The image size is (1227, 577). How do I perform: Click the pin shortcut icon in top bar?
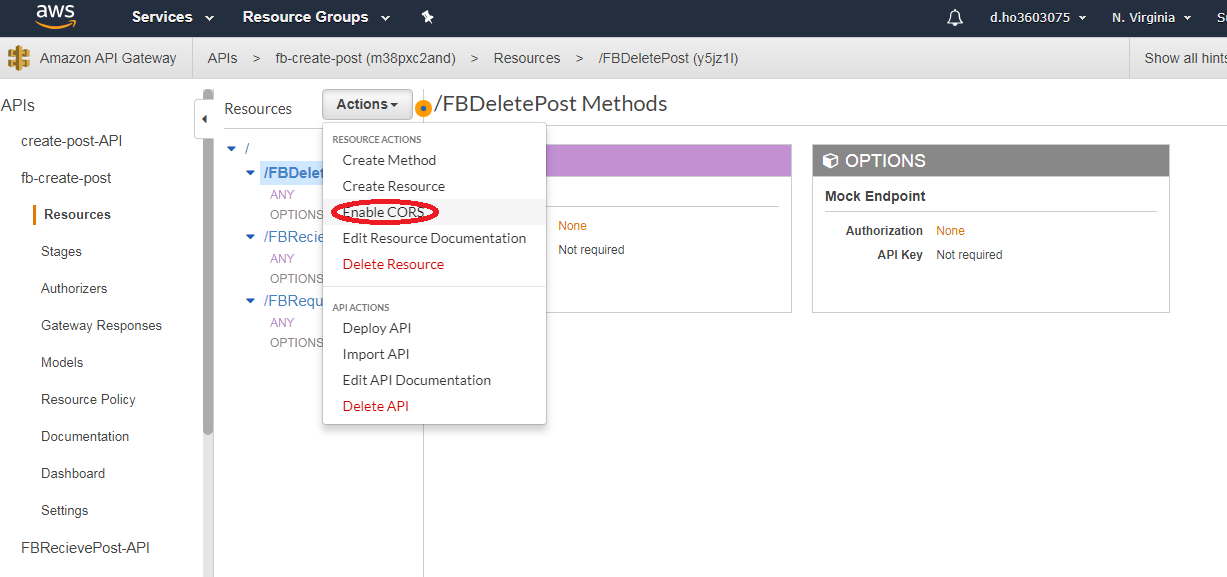click(428, 17)
